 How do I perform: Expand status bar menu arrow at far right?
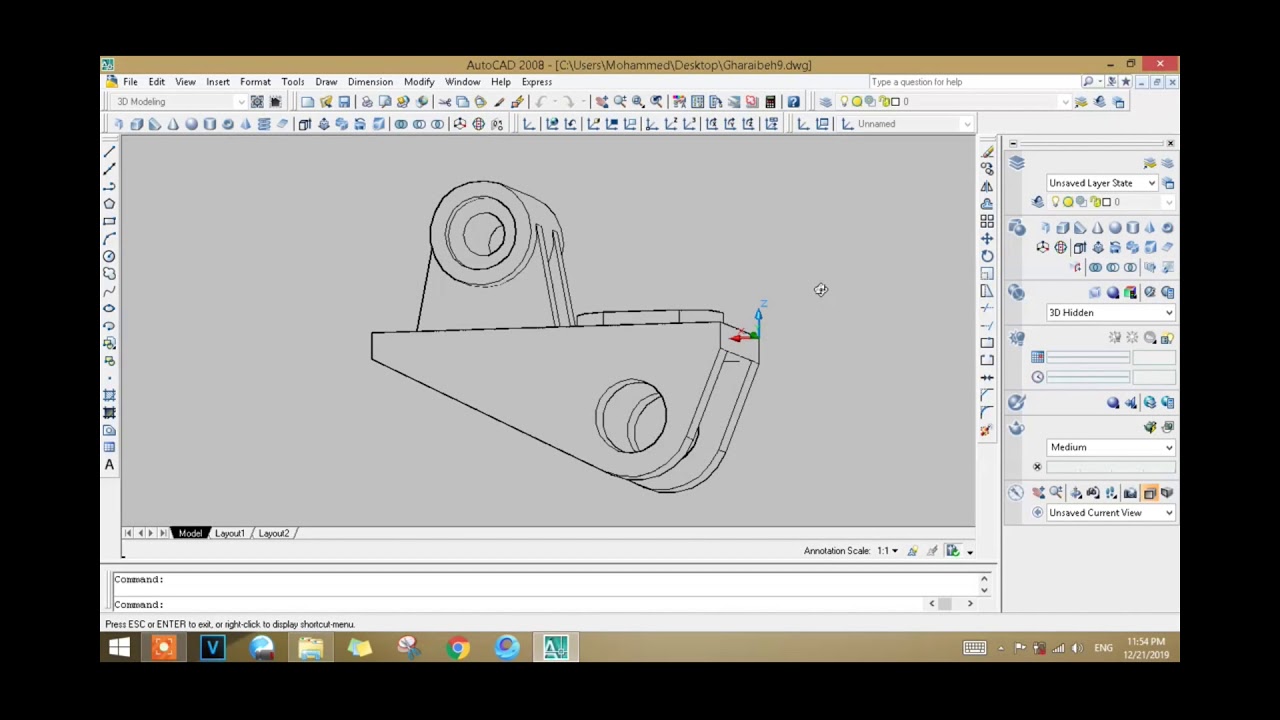pyautogui.click(x=969, y=552)
